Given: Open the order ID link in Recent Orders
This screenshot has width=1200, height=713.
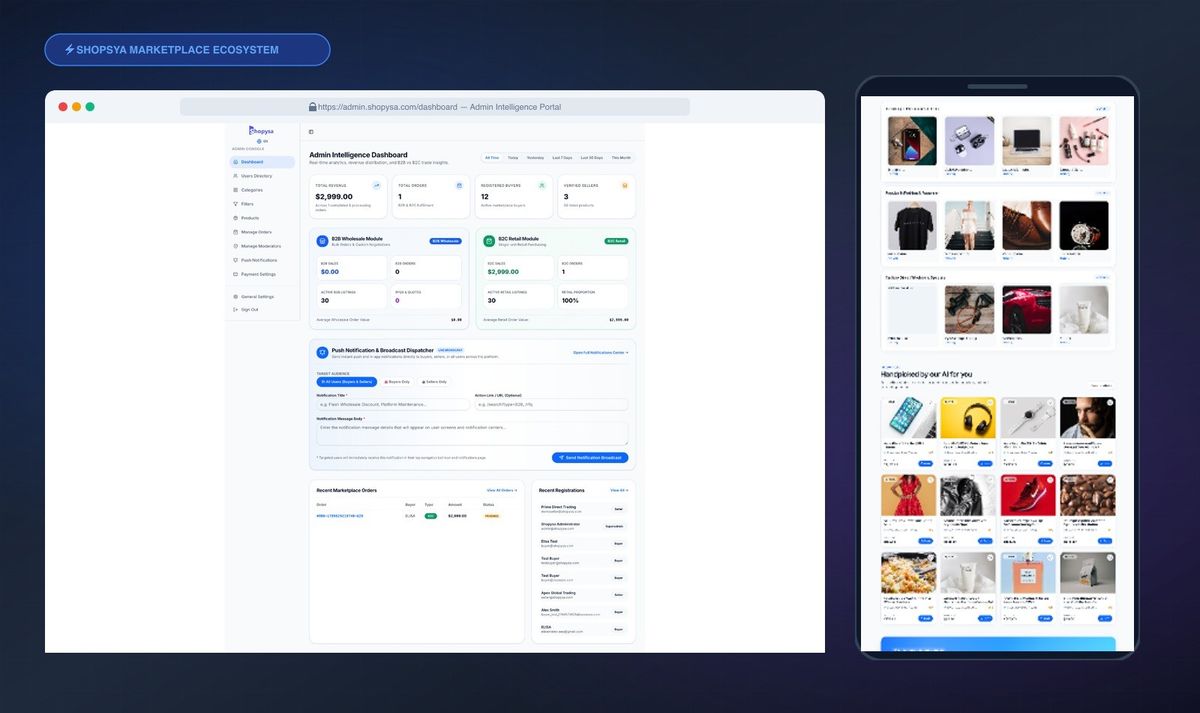Looking at the screenshot, I should coord(340,515).
